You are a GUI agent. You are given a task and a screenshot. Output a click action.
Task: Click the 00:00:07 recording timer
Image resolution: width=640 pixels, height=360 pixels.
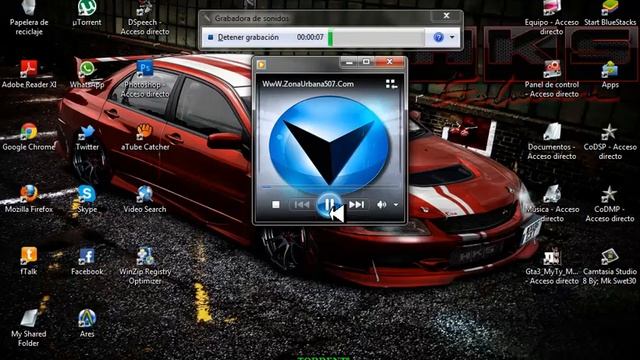[x=310, y=37]
